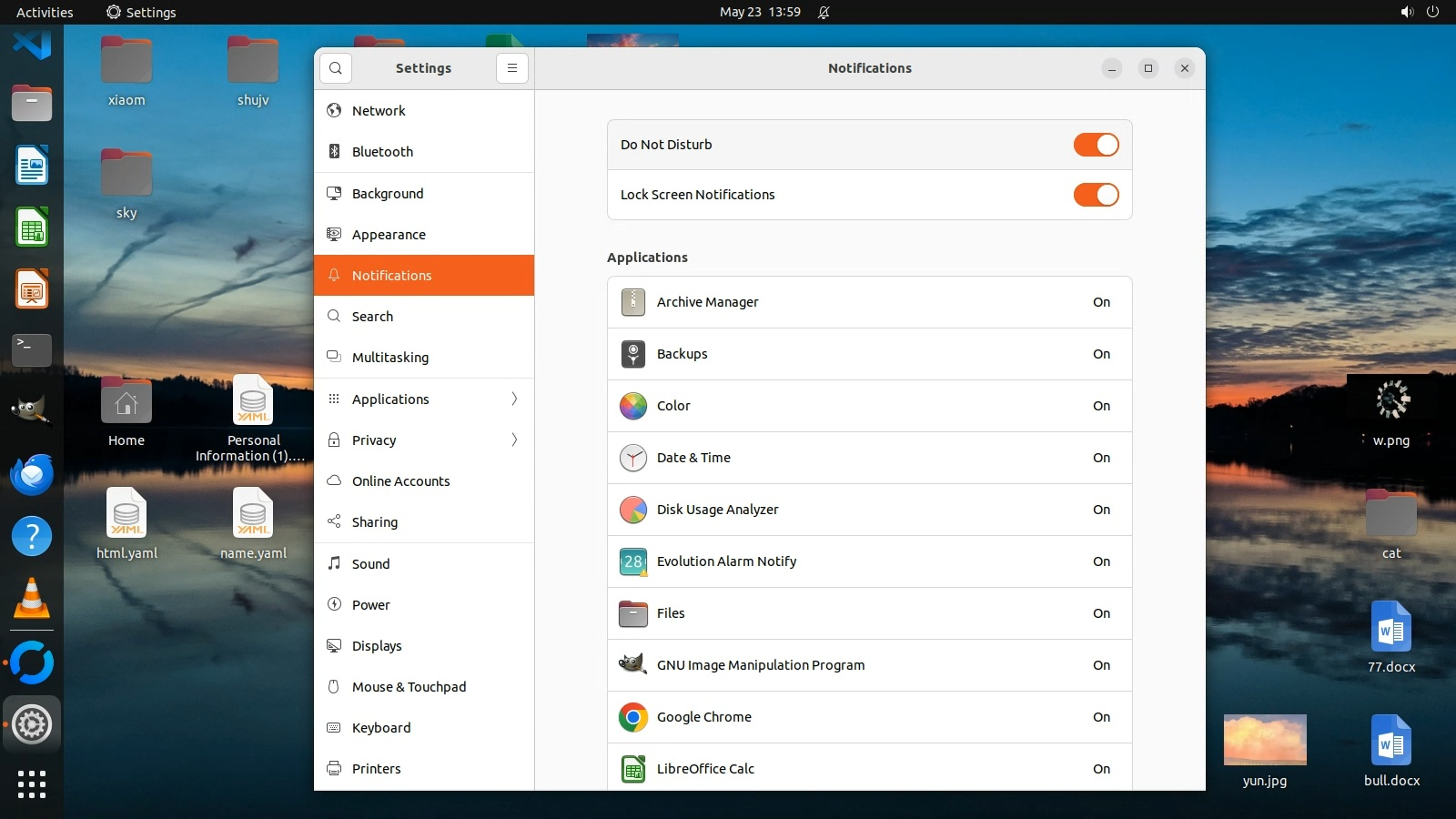
Task: Expand the Privacy sidebar chevron
Action: click(514, 440)
